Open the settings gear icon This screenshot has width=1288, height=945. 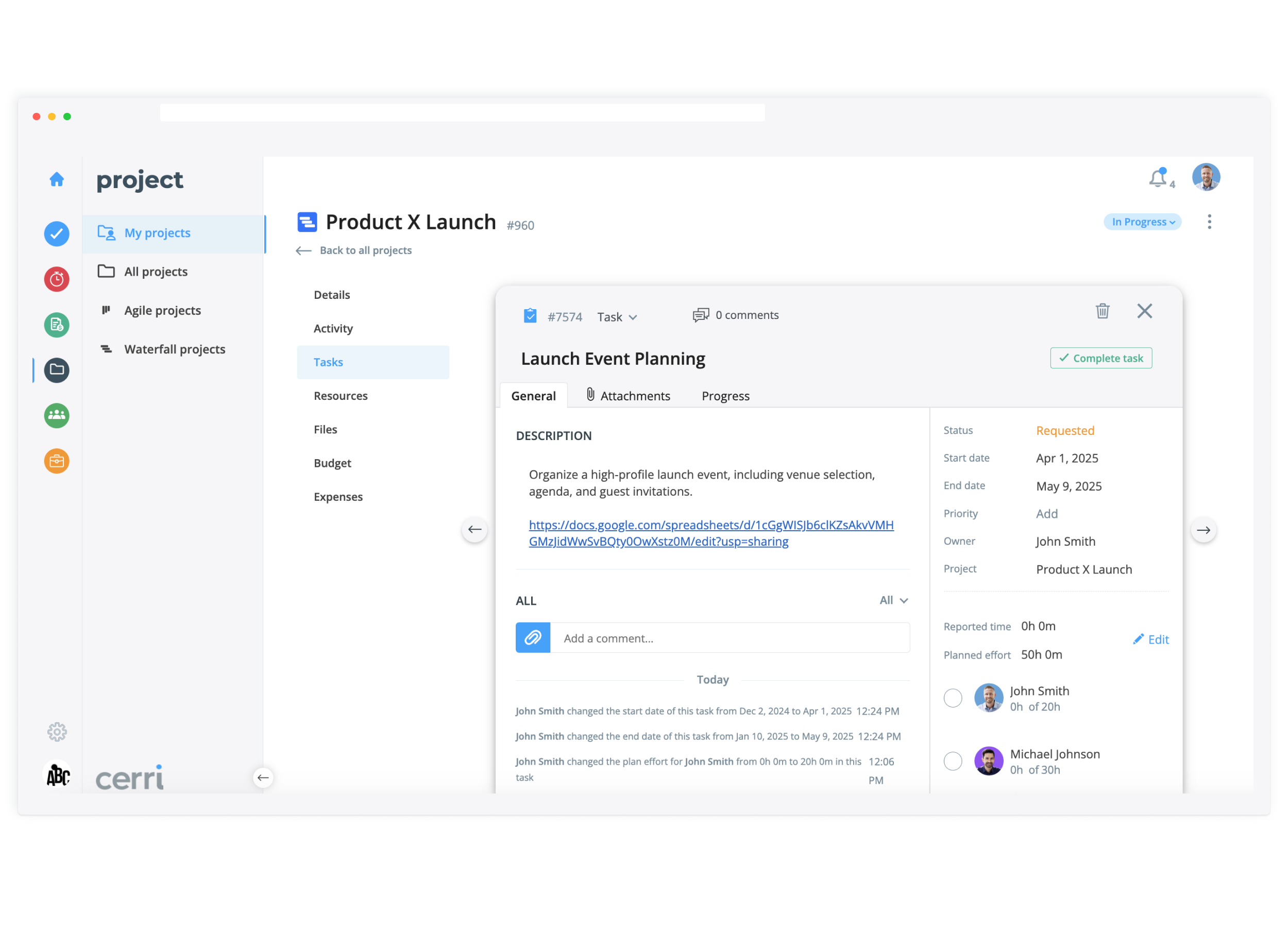pos(57,732)
